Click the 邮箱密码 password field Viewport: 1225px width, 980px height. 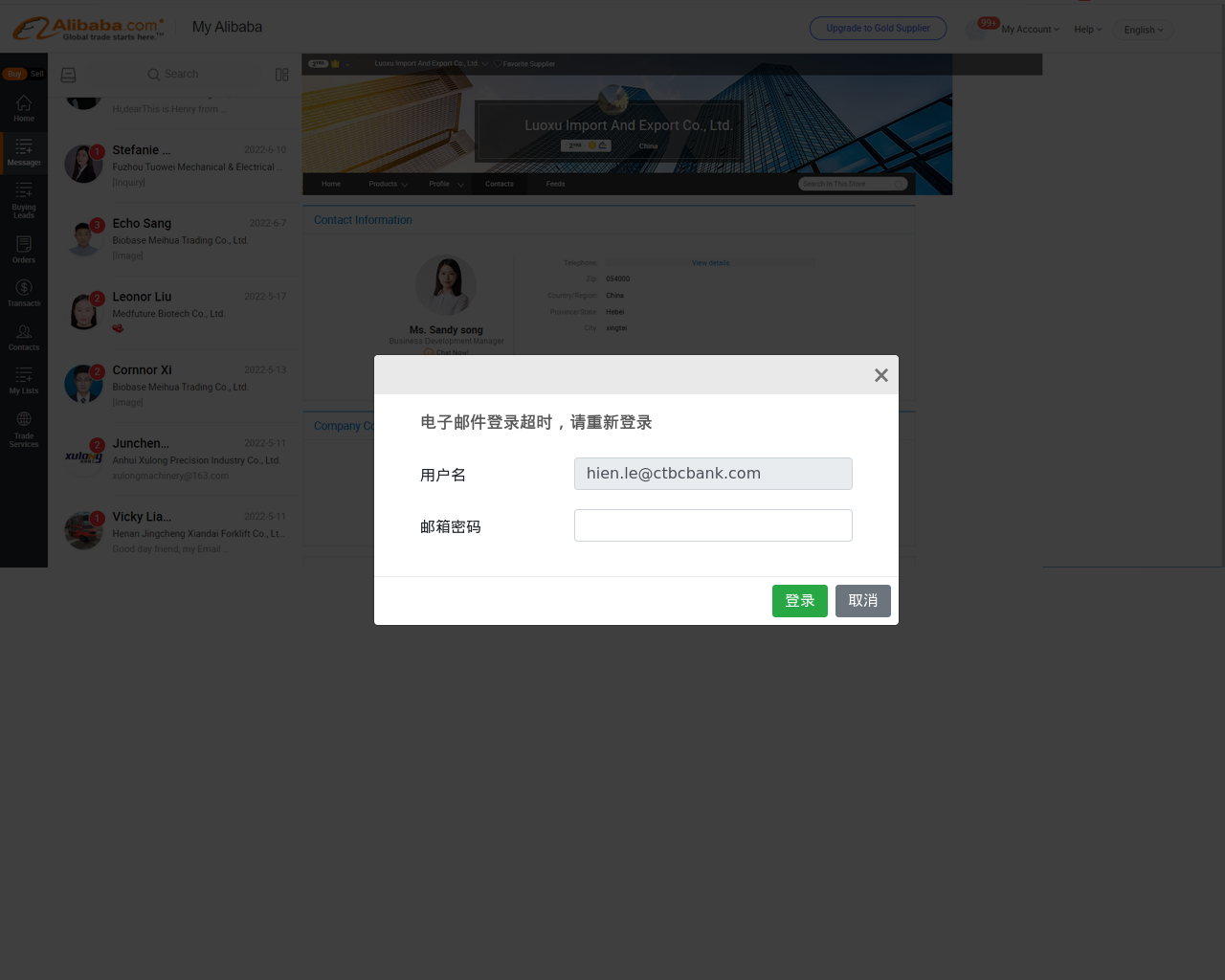point(713,525)
